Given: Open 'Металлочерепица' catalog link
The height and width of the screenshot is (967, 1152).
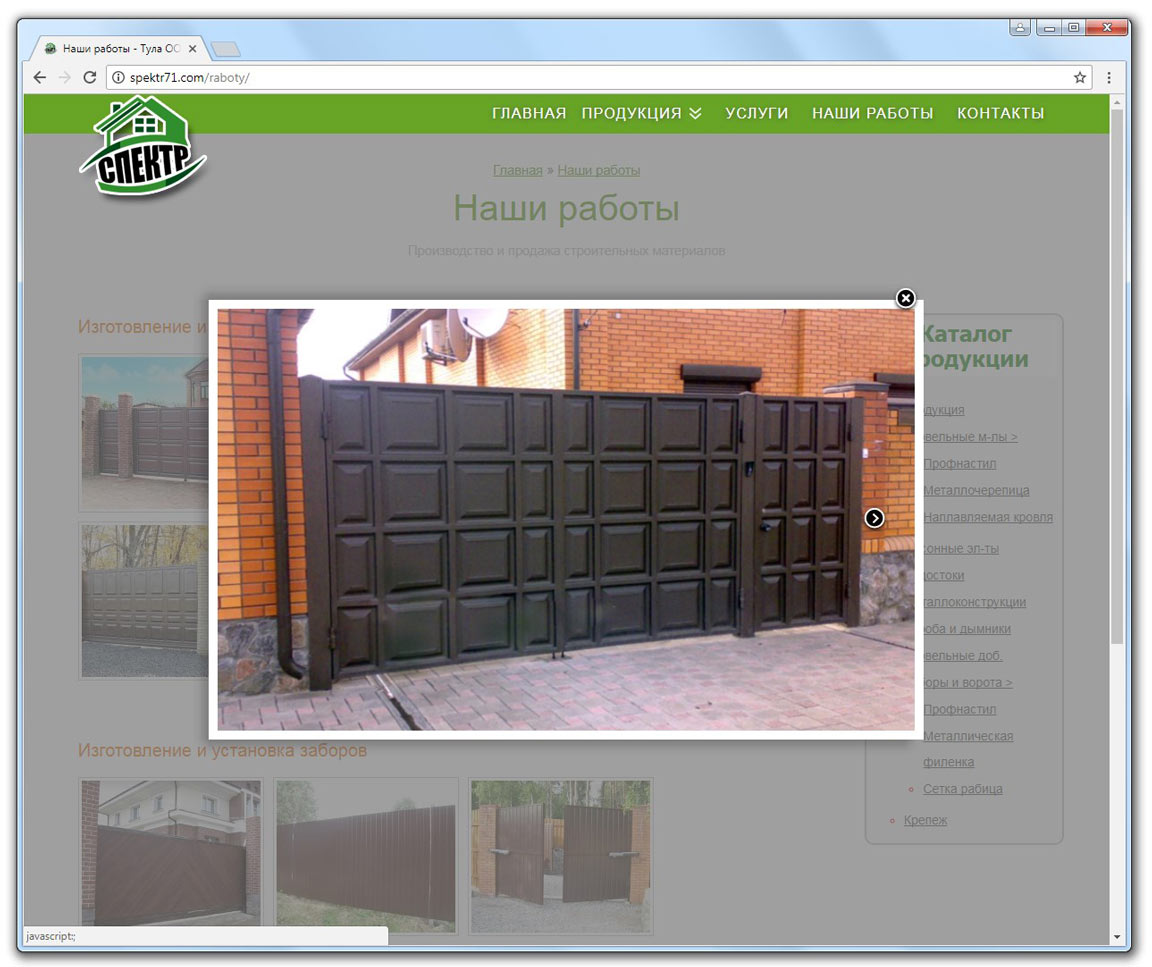Looking at the screenshot, I should (x=976, y=490).
